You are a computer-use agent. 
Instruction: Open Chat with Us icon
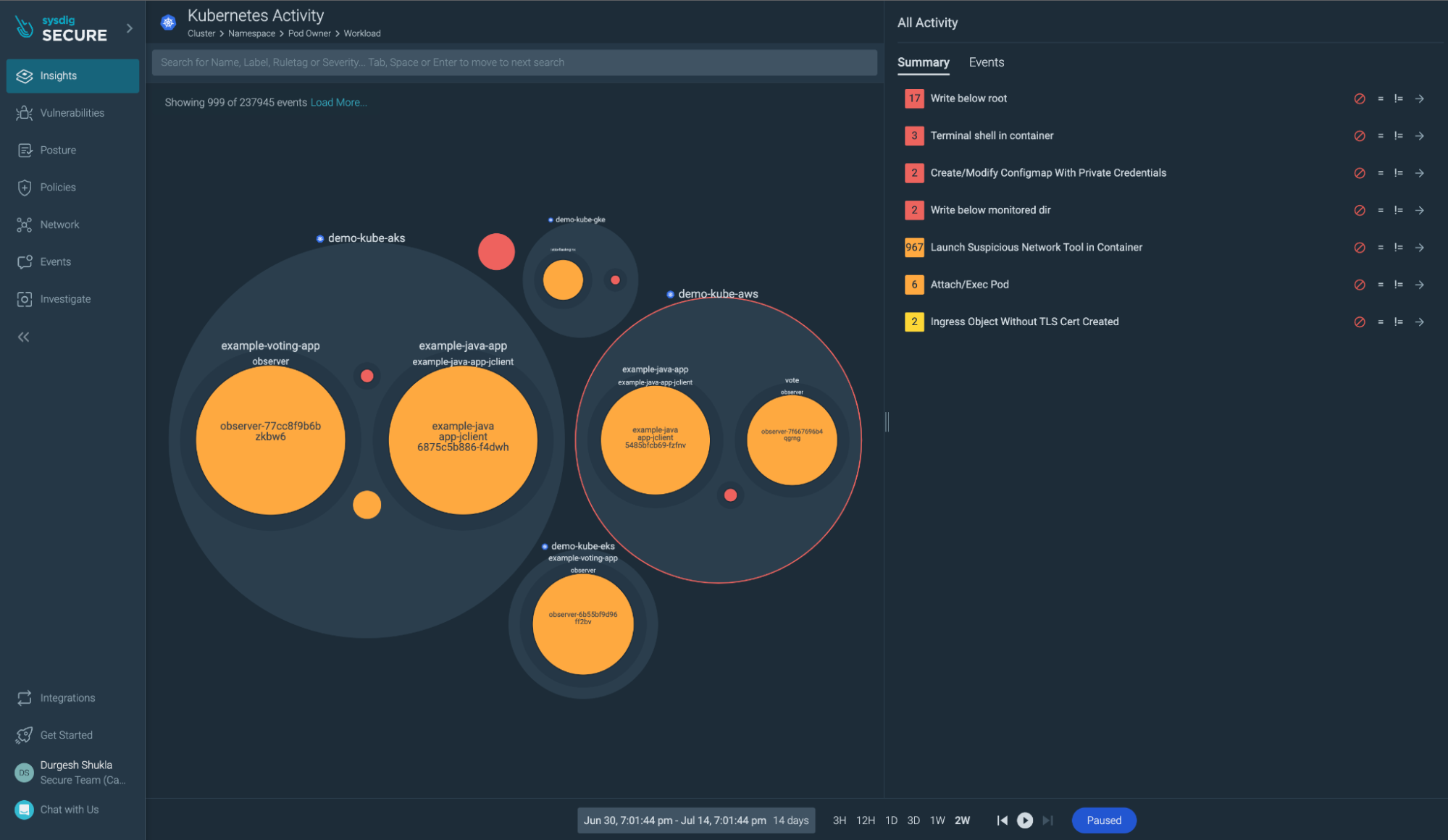pyautogui.click(x=25, y=810)
